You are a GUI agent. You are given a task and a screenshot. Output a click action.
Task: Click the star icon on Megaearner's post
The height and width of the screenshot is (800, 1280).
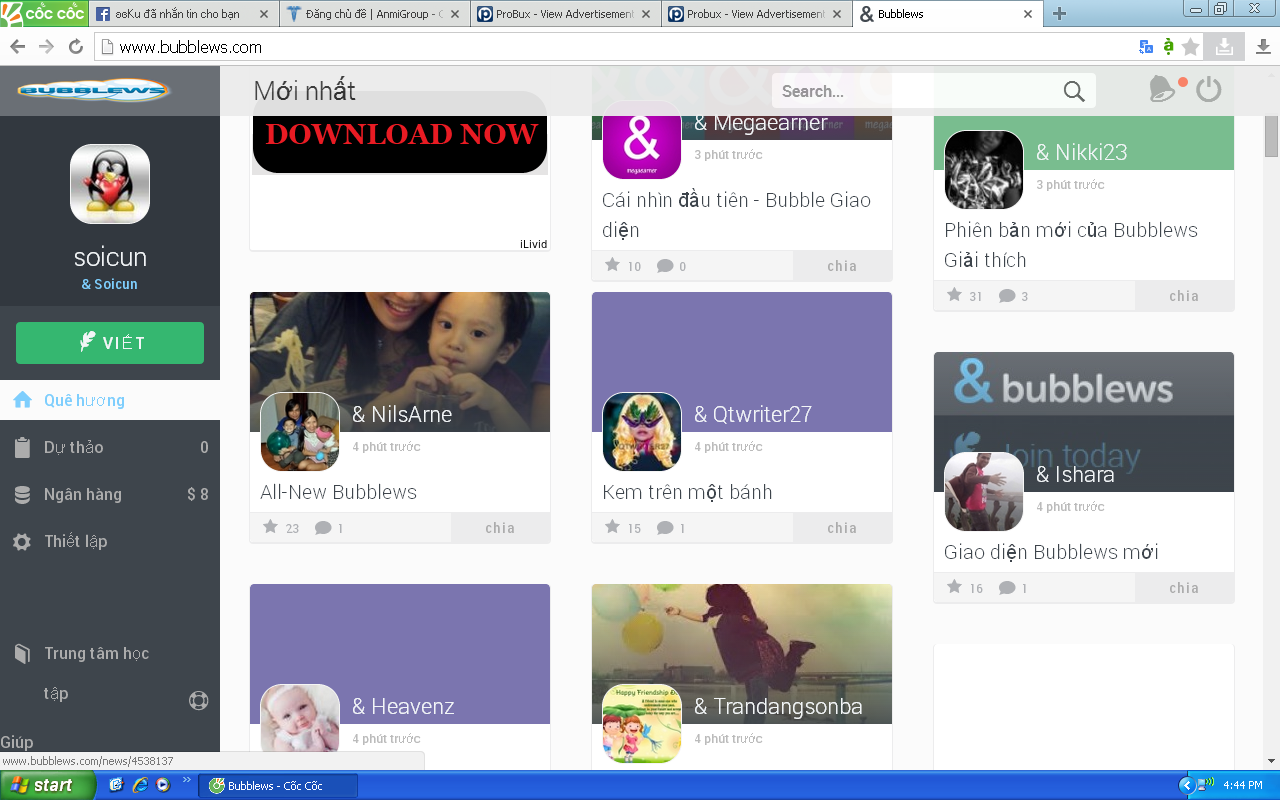(x=612, y=265)
